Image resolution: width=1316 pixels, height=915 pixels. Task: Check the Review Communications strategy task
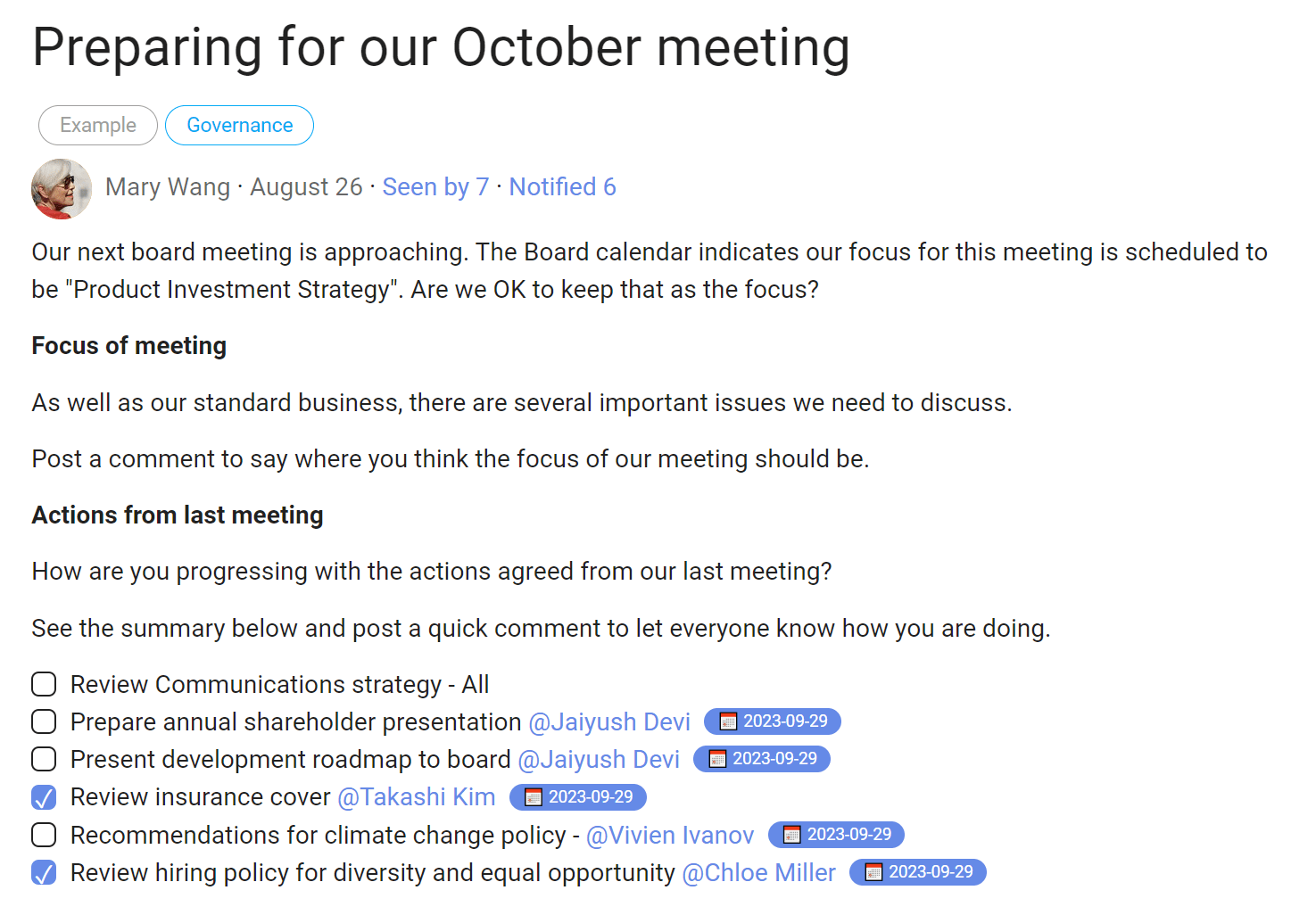tap(44, 684)
